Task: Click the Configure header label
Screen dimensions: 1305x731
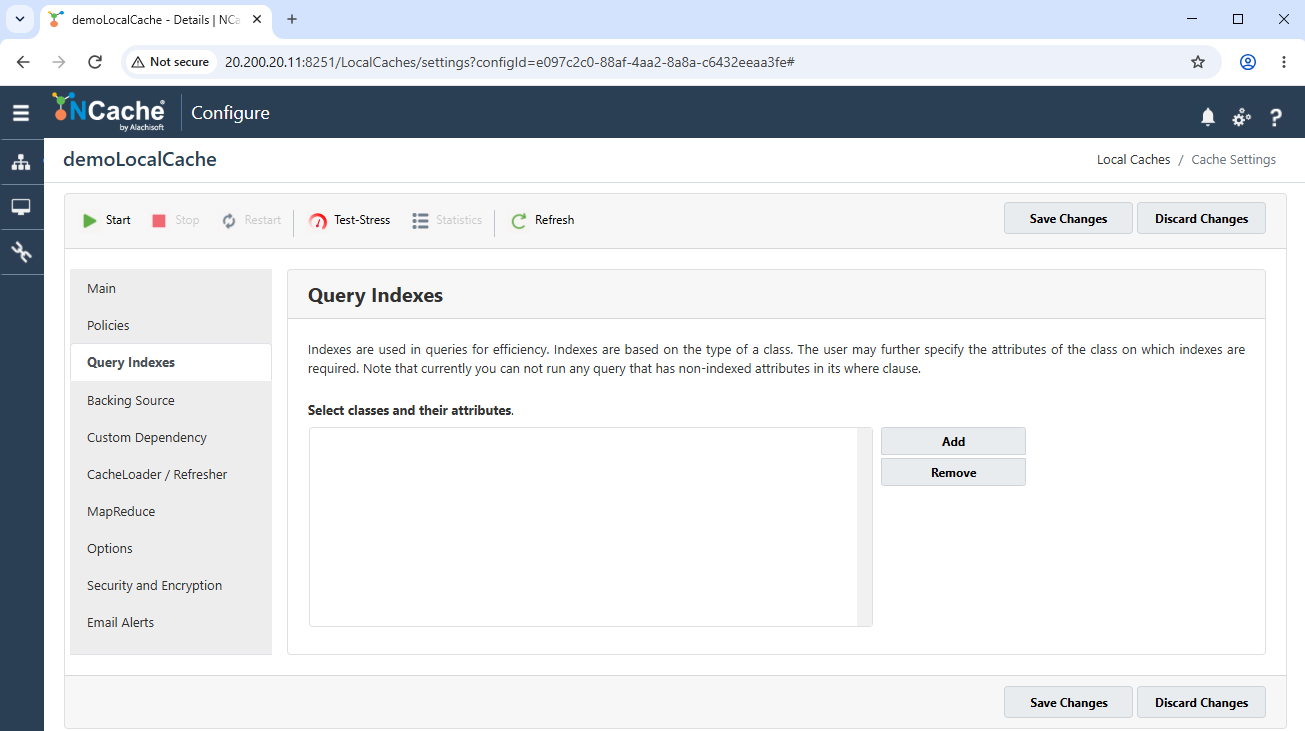Action: [x=230, y=113]
